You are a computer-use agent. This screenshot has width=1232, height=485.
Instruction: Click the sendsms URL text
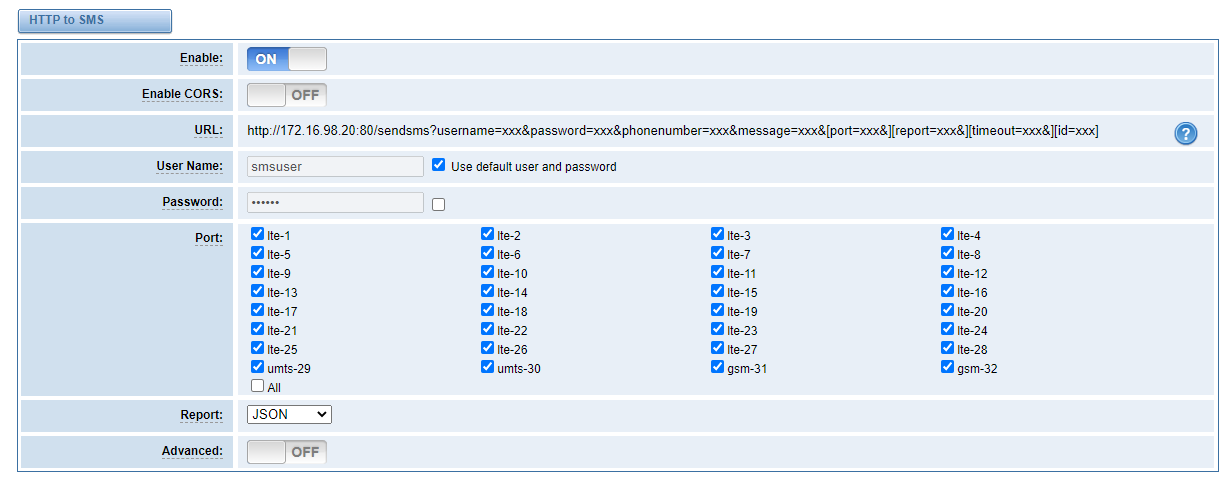[x=673, y=131]
